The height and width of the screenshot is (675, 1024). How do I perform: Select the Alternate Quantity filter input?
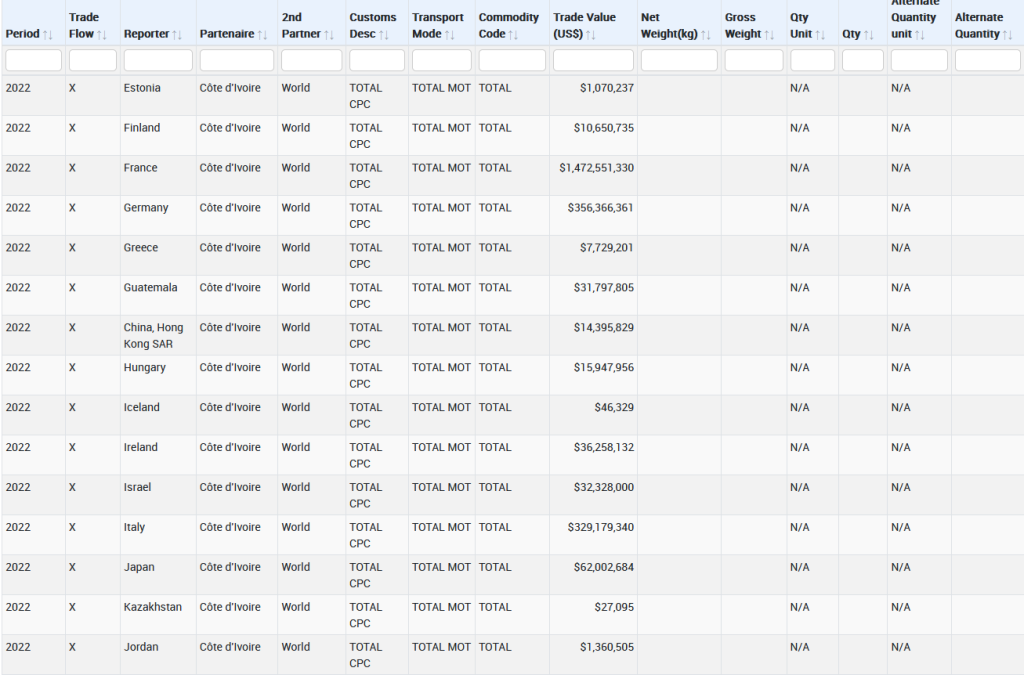point(987,60)
